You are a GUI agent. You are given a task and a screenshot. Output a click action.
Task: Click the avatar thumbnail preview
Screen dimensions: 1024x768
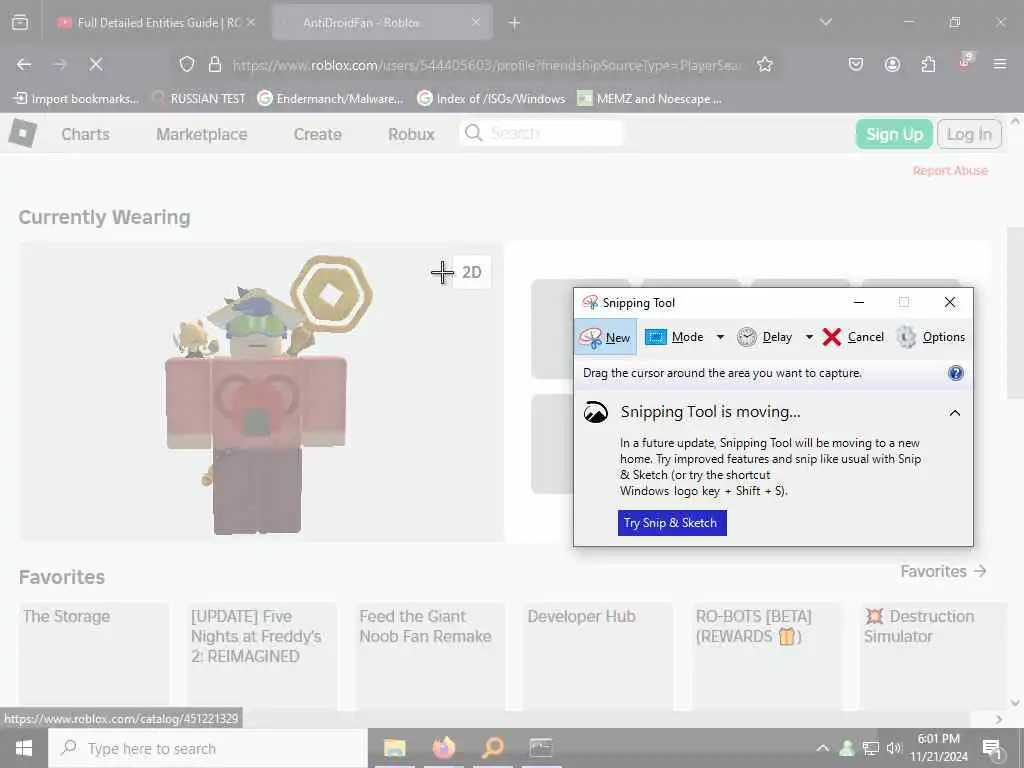[261, 392]
